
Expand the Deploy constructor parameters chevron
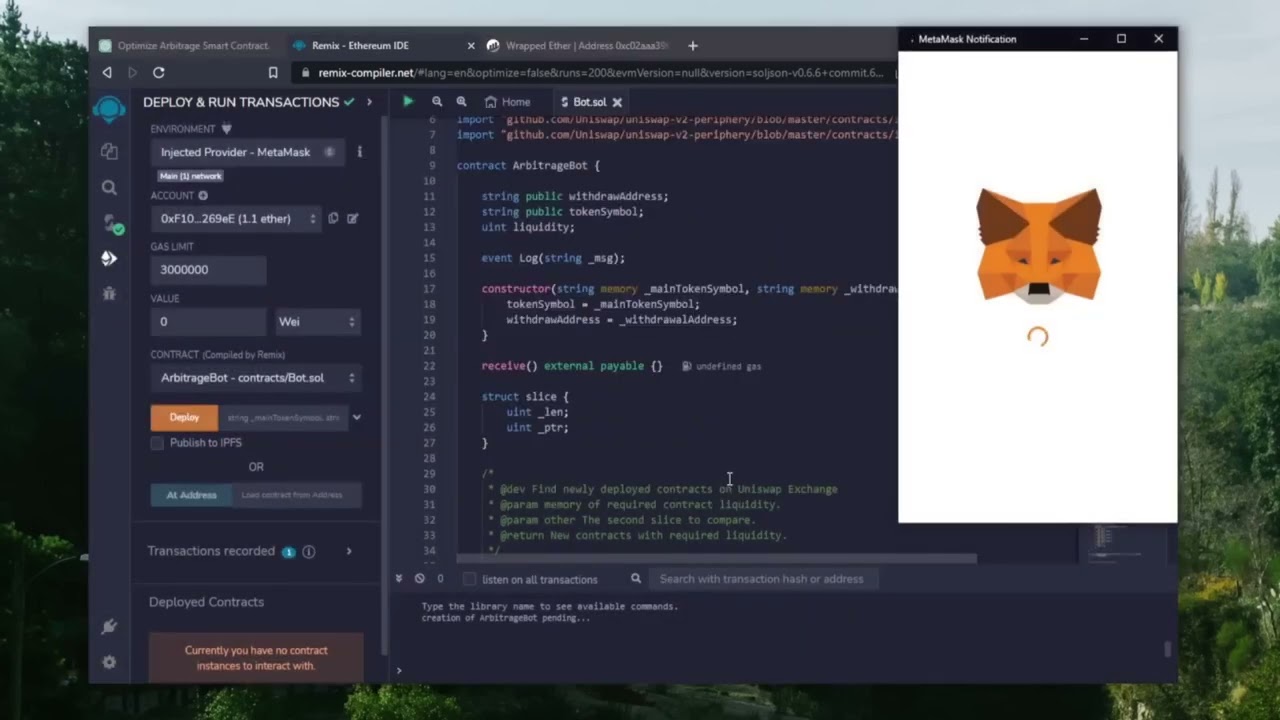pyautogui.click(x=356, y=417)
